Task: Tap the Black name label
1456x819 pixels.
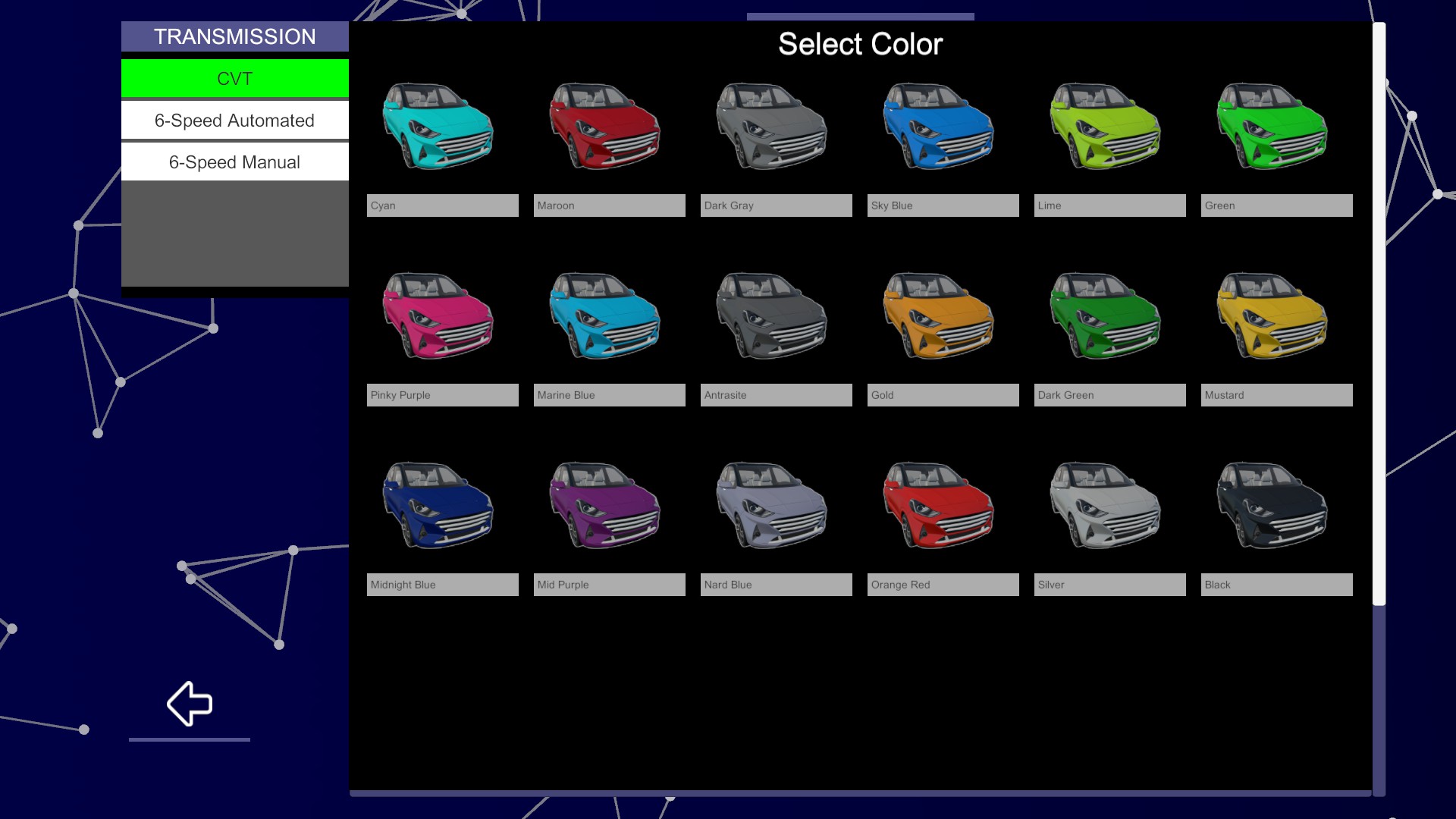Action: coord(1277,585)
